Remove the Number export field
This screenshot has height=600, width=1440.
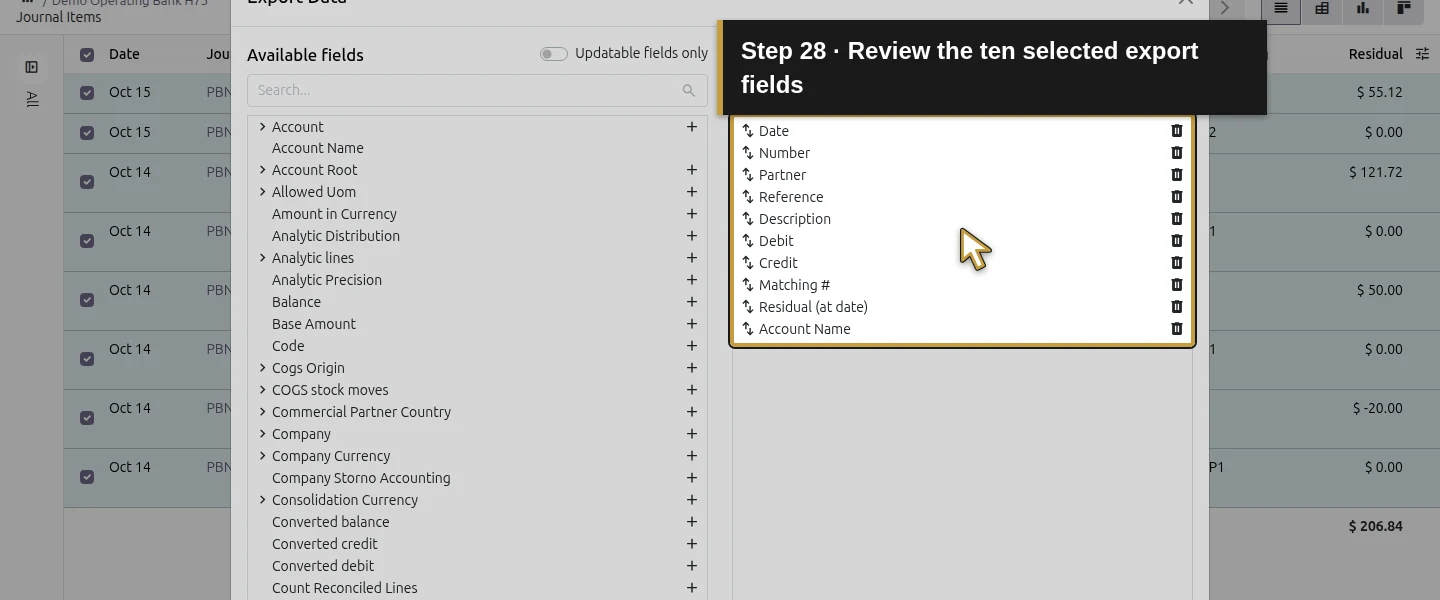[1177, 153]
